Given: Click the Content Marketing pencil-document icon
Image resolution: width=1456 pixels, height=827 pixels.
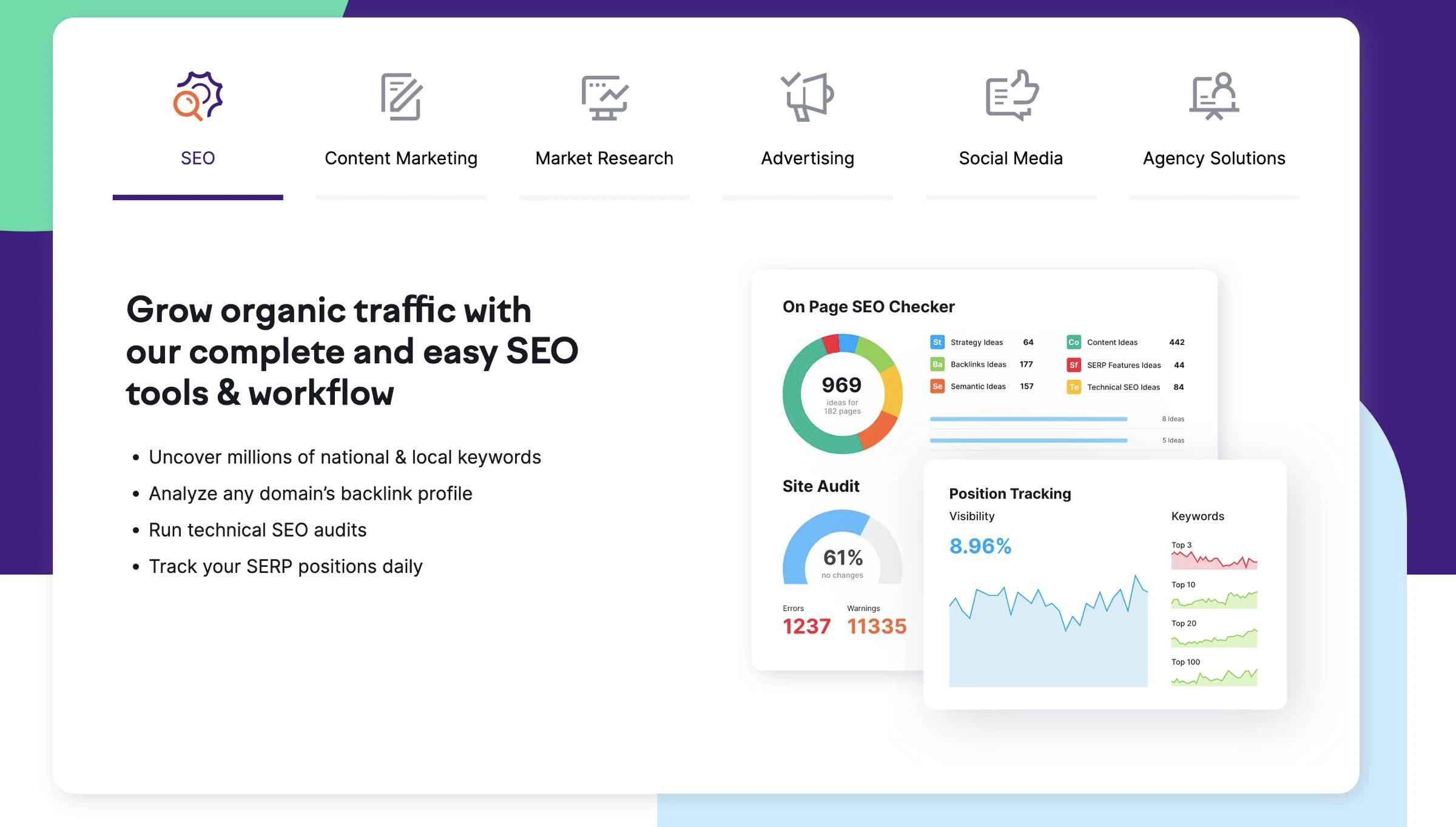Looking at the screenshot, I should click(401, 96).
